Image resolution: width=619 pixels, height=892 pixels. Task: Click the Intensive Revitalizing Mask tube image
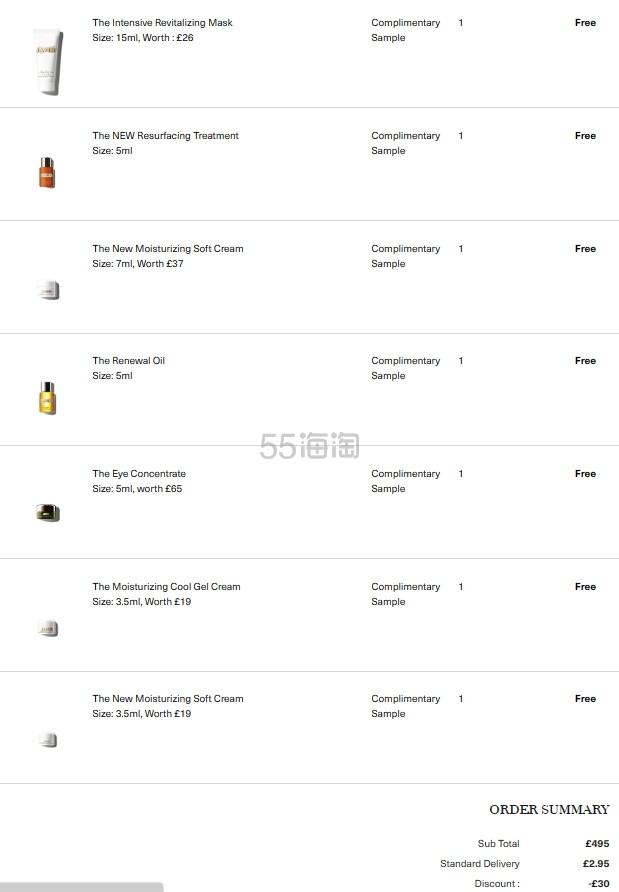48,61
